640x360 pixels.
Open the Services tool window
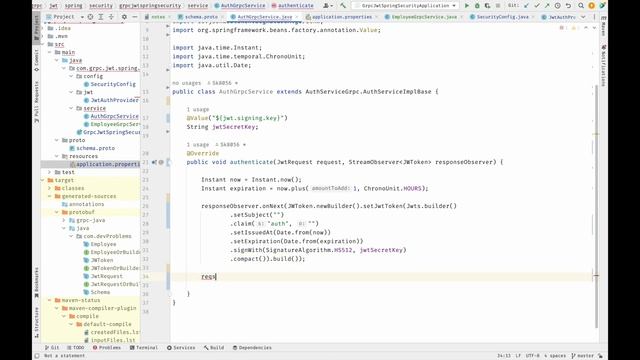tap(181, 348)
